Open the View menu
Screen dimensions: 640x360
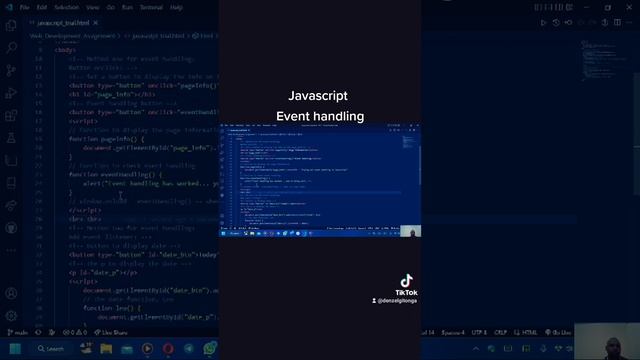pyautogui.click(x=93, y=7)
